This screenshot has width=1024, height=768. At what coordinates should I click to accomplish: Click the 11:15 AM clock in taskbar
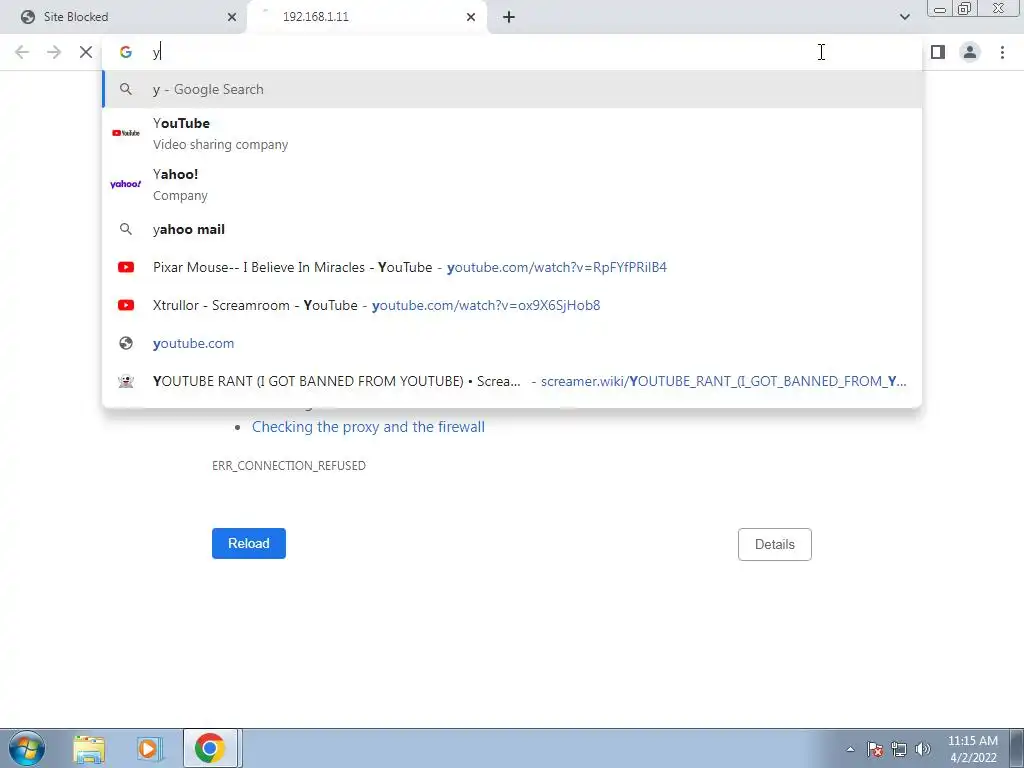point(972,741)
